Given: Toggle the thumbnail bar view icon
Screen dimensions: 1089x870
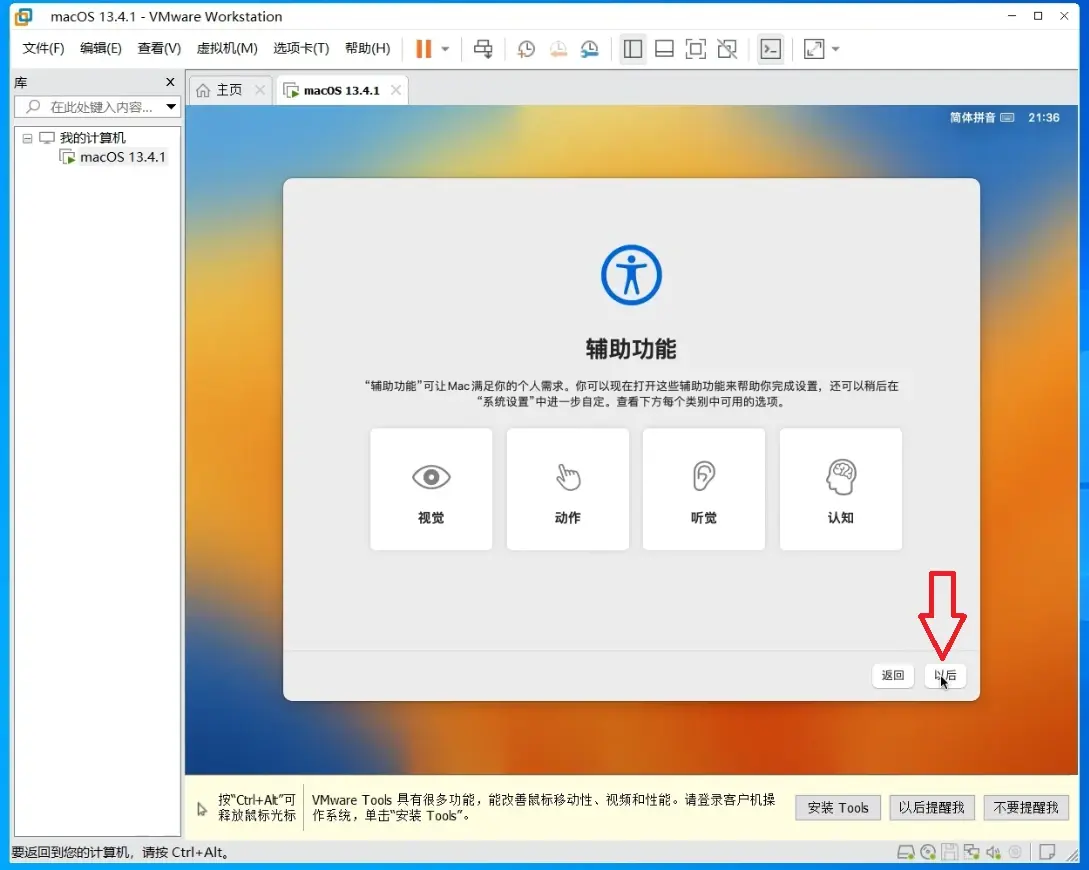Looking at the screenshot, I should pos(664,49).
